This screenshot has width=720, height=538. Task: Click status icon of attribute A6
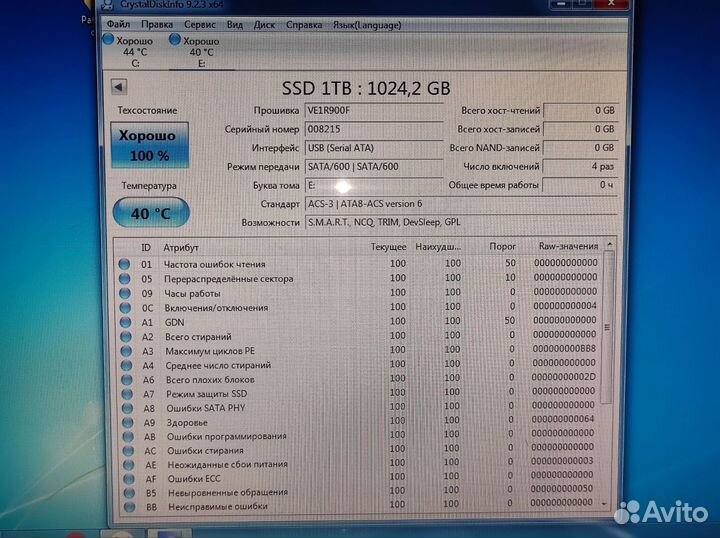click(x=127, y=380)
